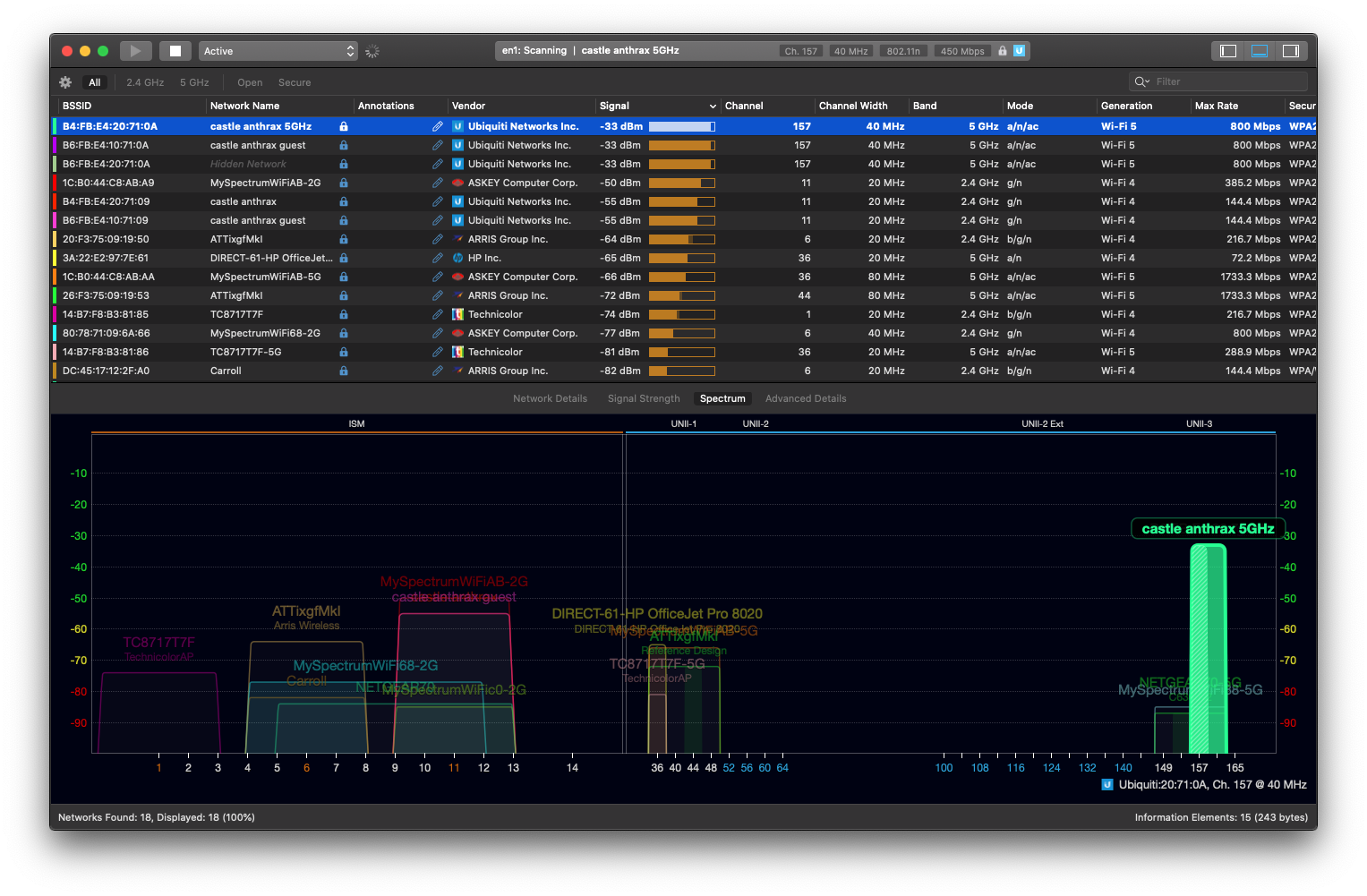Stop scanning with the stop button
This screenshot has width=1367, height=896.
pyautogui.click(x=175, y=51)
